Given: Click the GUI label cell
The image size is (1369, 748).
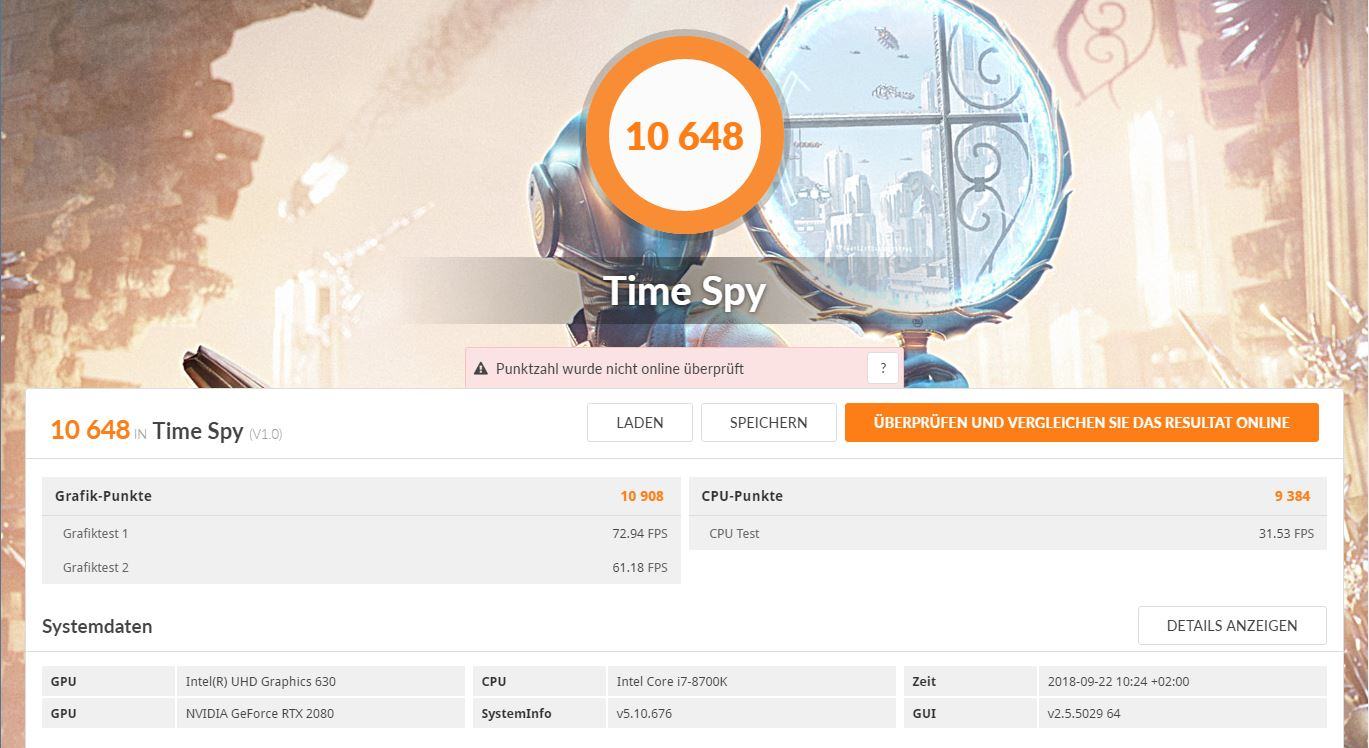Looking at the screenshot, I should pos(970,713).
